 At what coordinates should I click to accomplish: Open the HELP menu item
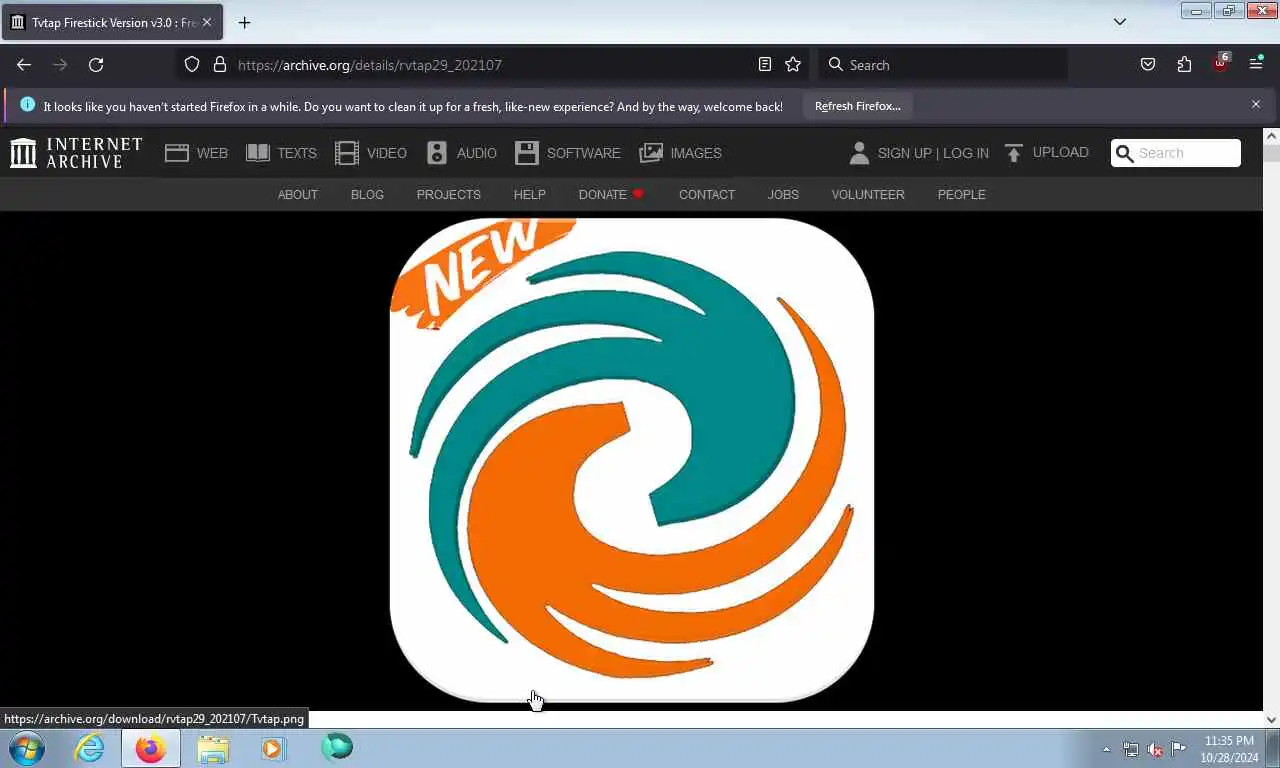[x=530, y=194]
